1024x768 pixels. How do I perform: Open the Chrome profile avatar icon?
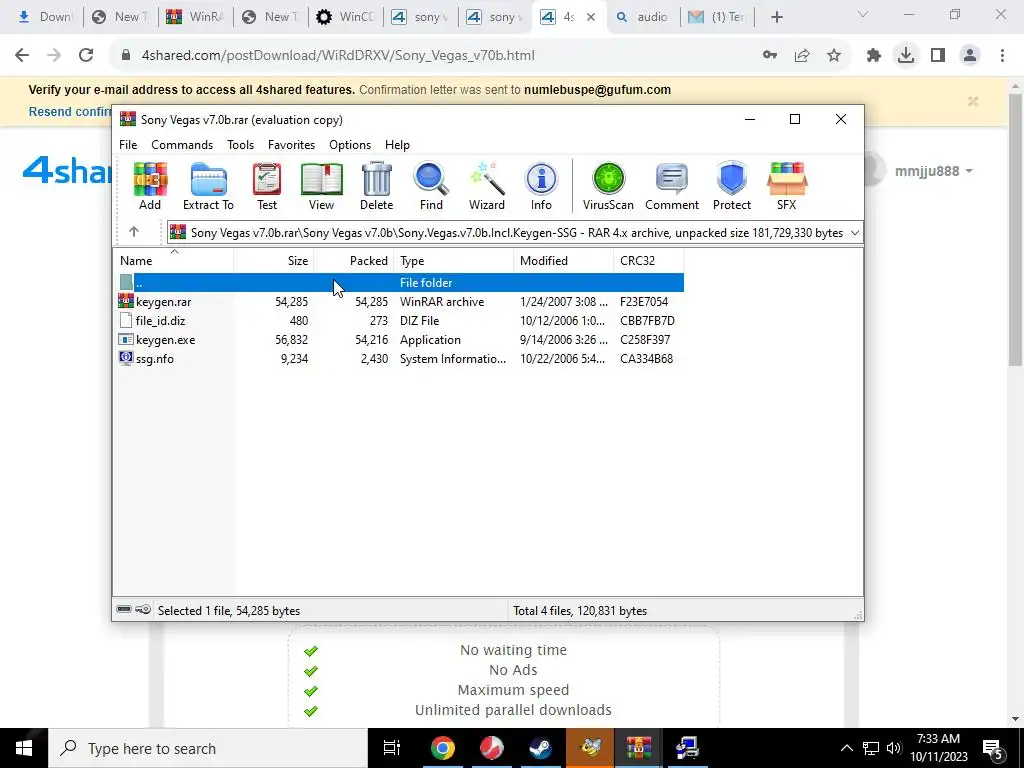click(x=970, y=56)
